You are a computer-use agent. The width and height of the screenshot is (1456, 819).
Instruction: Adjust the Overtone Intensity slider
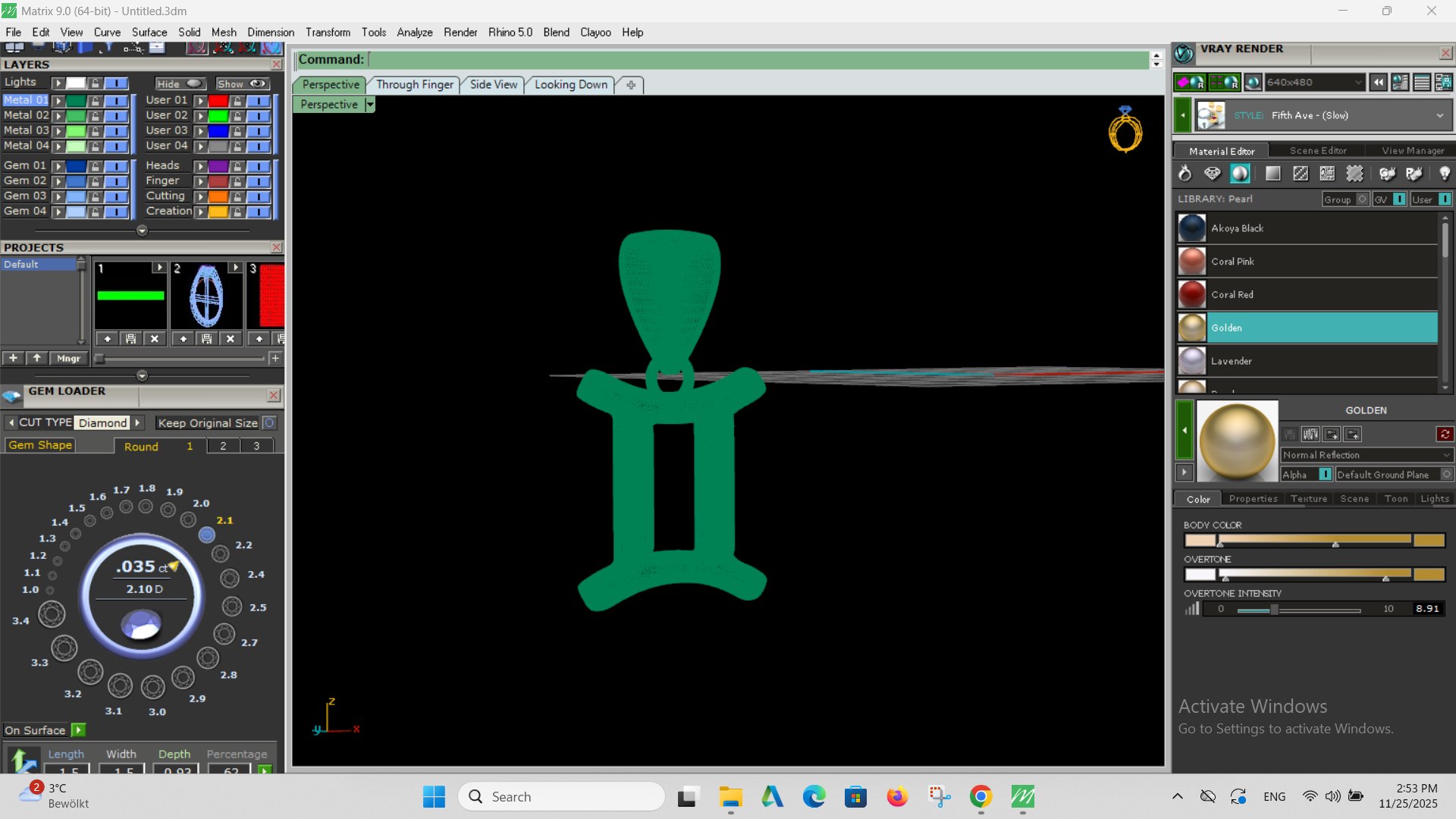[x=1274, y=609]
